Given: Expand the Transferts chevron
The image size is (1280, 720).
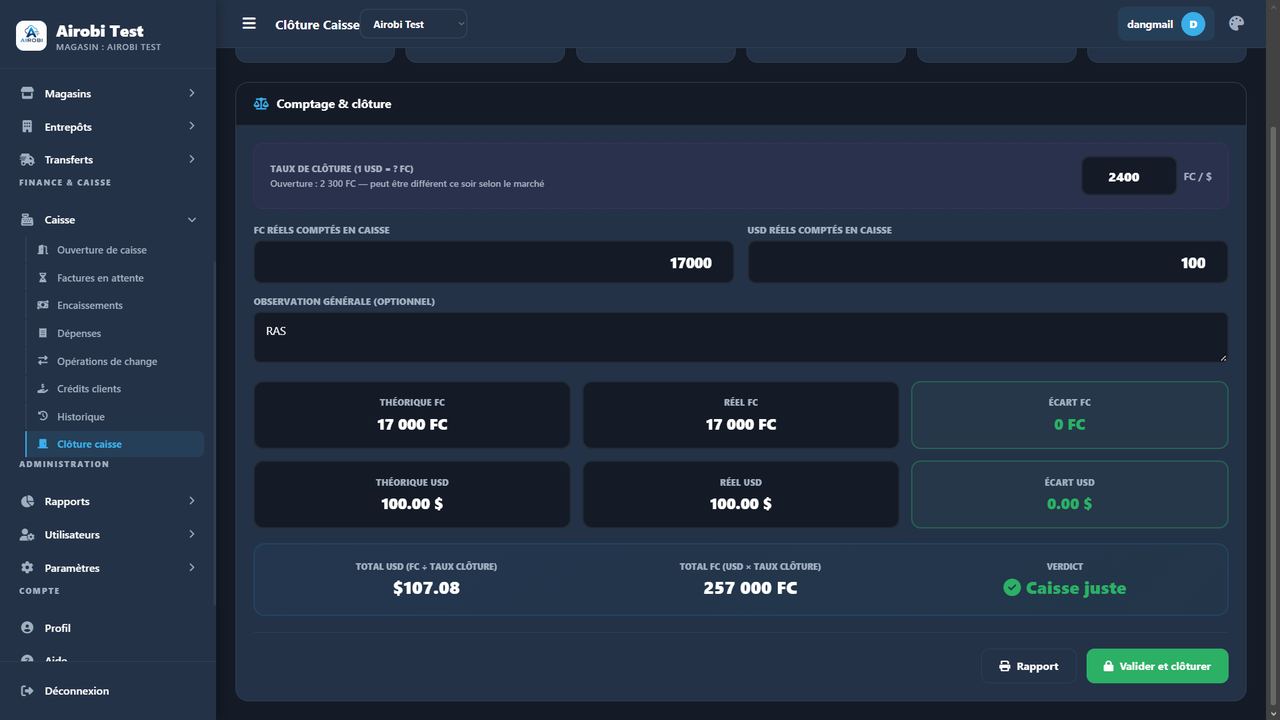Looking at the screenshot, I should click(x=191, y=159).
